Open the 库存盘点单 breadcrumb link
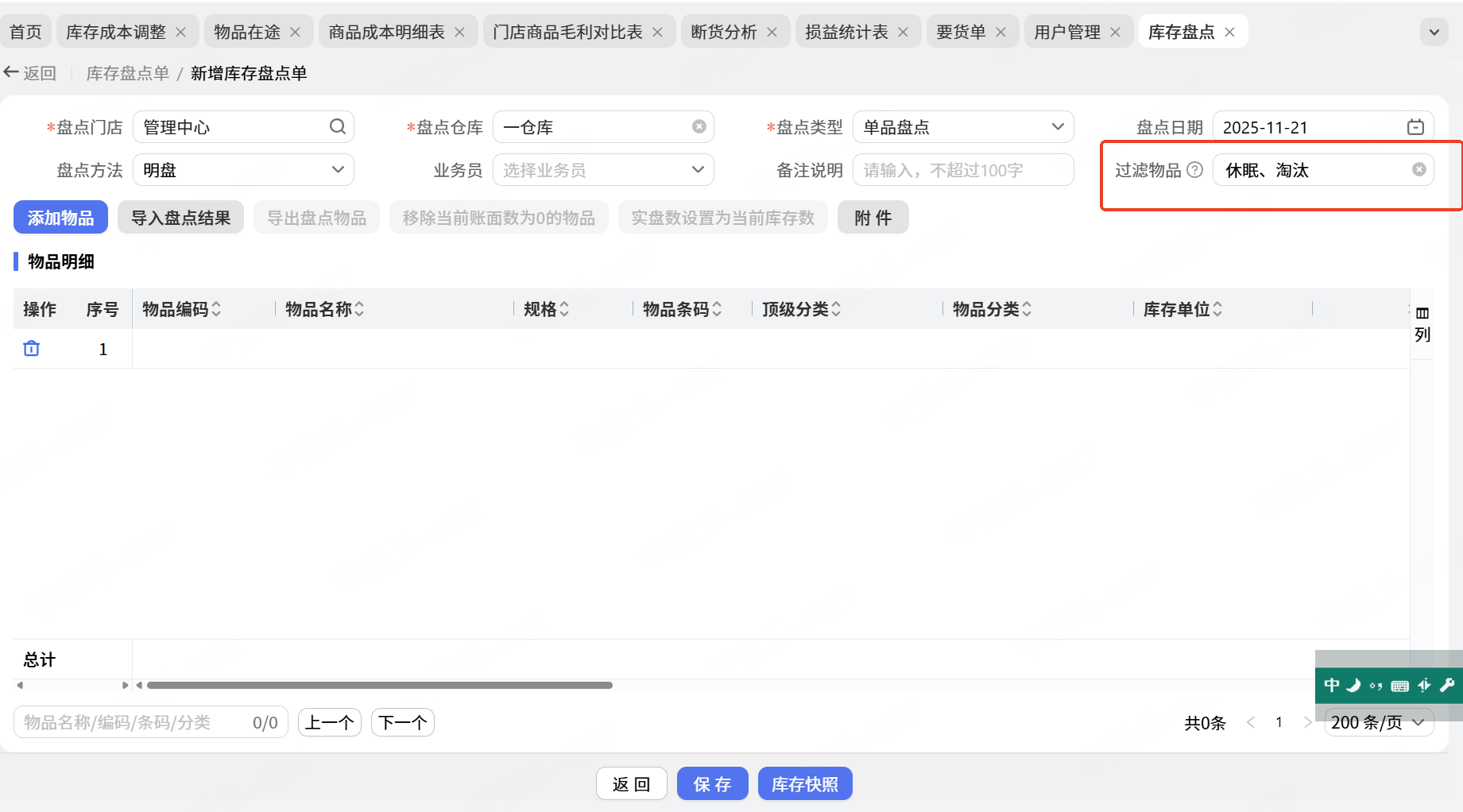This screenshot has height=812, width=1463. click(x=128, y=73)
